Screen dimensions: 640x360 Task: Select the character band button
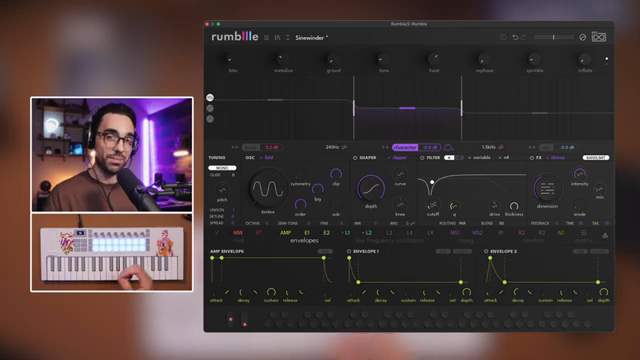[405, 147]
